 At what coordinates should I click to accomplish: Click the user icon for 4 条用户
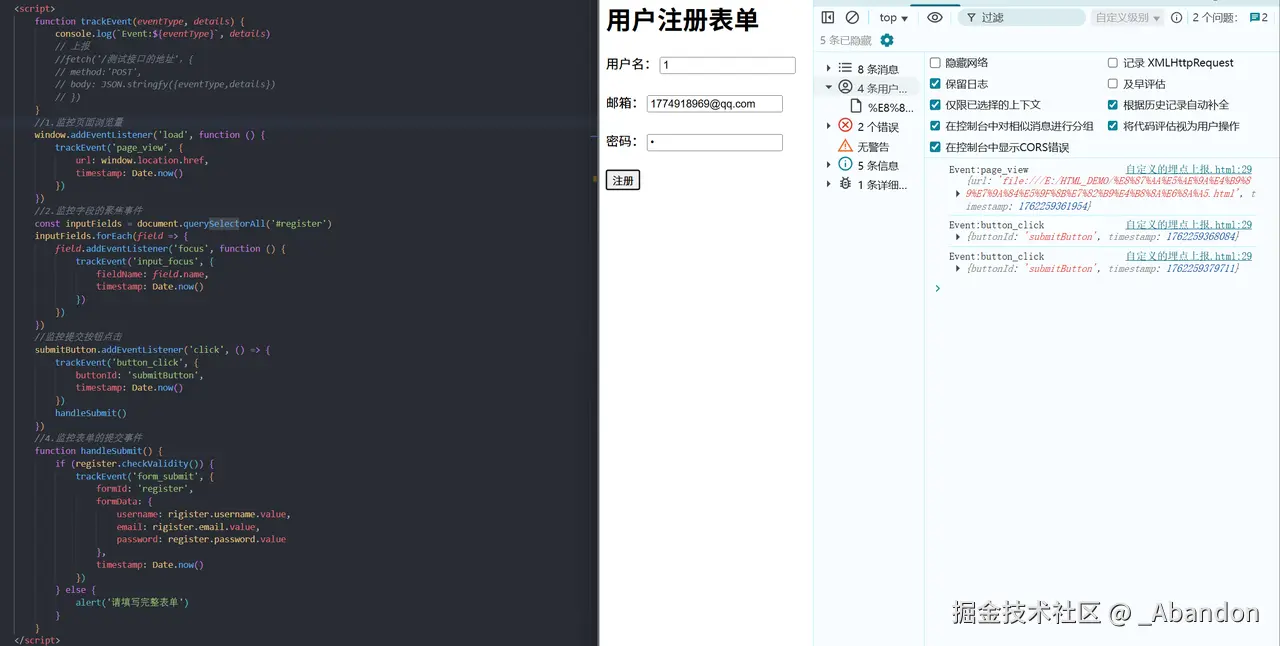point(845,88)
